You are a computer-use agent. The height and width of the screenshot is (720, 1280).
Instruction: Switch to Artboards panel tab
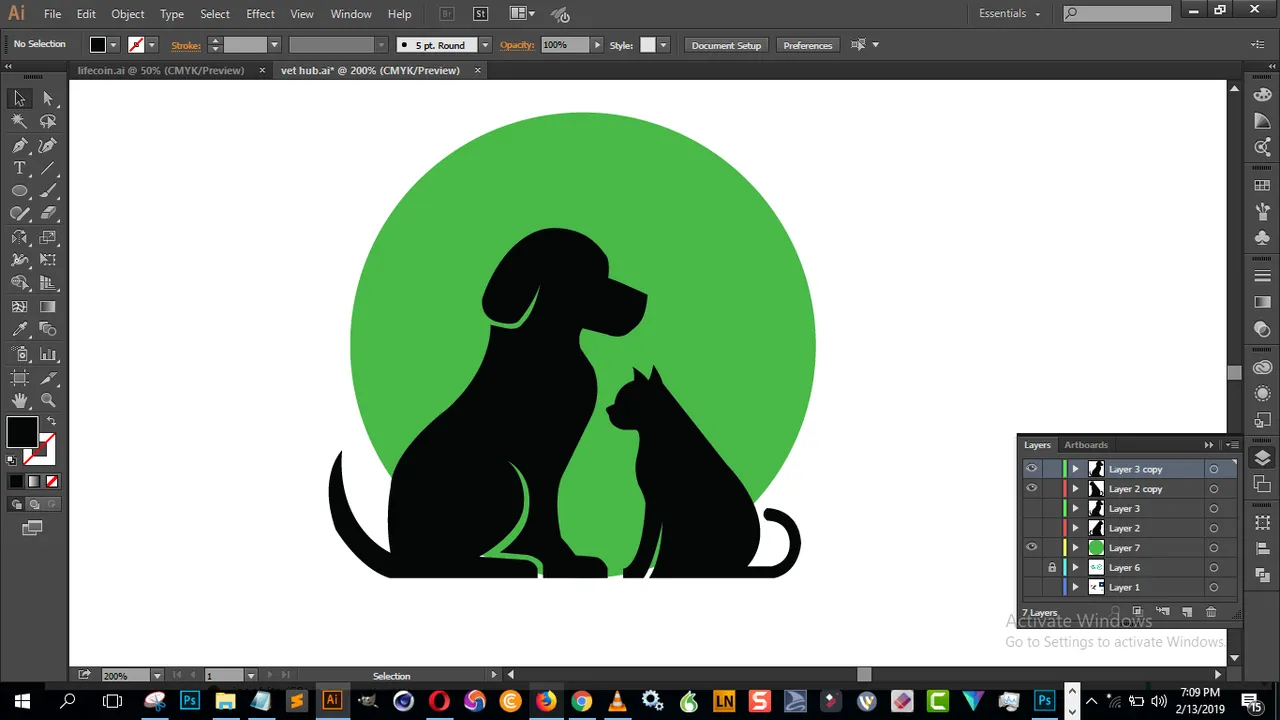(1086, 445)
